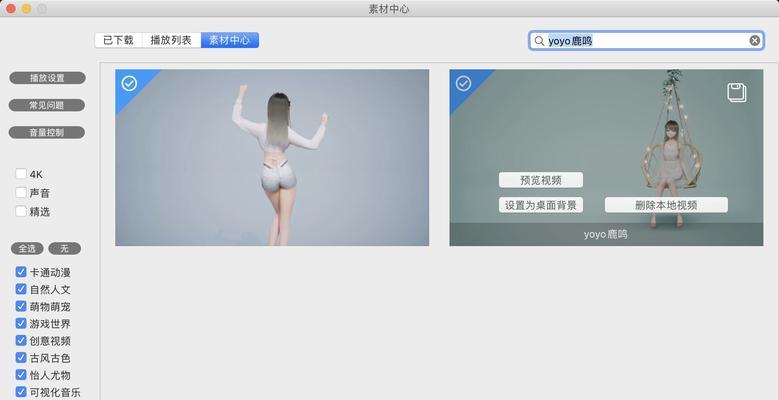Screen dimensions: 779x400
Task: Click 预览视频 on the swing video
Action: tap(541, 180)
